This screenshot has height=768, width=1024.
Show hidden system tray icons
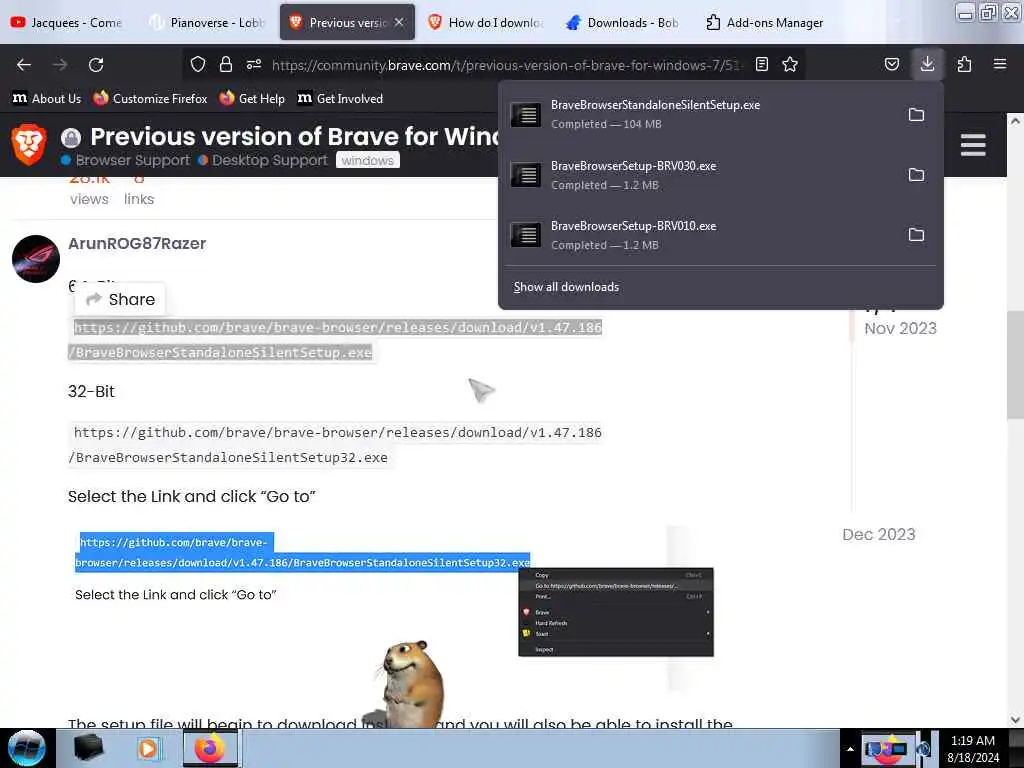click(x=850, y=749)
